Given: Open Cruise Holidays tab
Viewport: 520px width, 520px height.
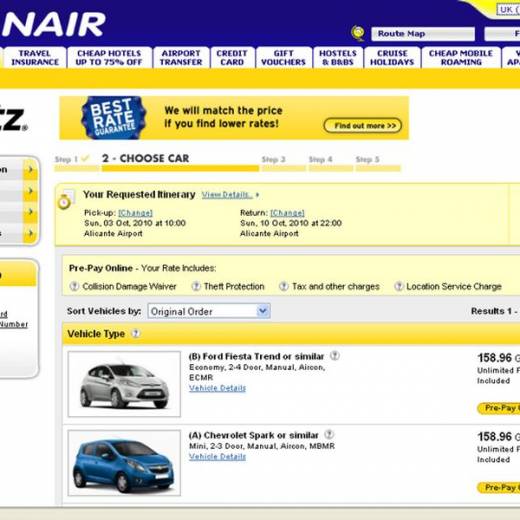Looking at the screenshot, I should [x=392, y=58].
